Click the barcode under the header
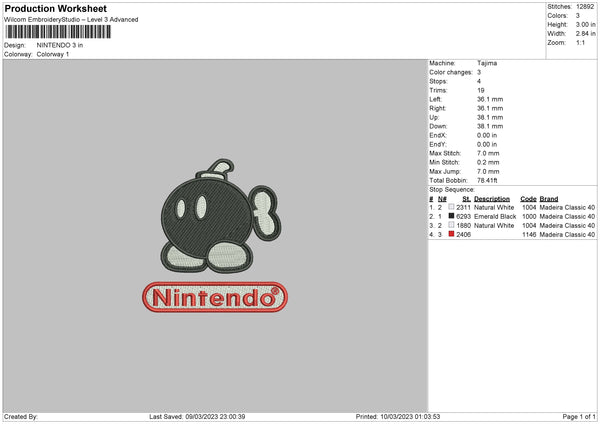The image size is (600, 424). (58, 32)
